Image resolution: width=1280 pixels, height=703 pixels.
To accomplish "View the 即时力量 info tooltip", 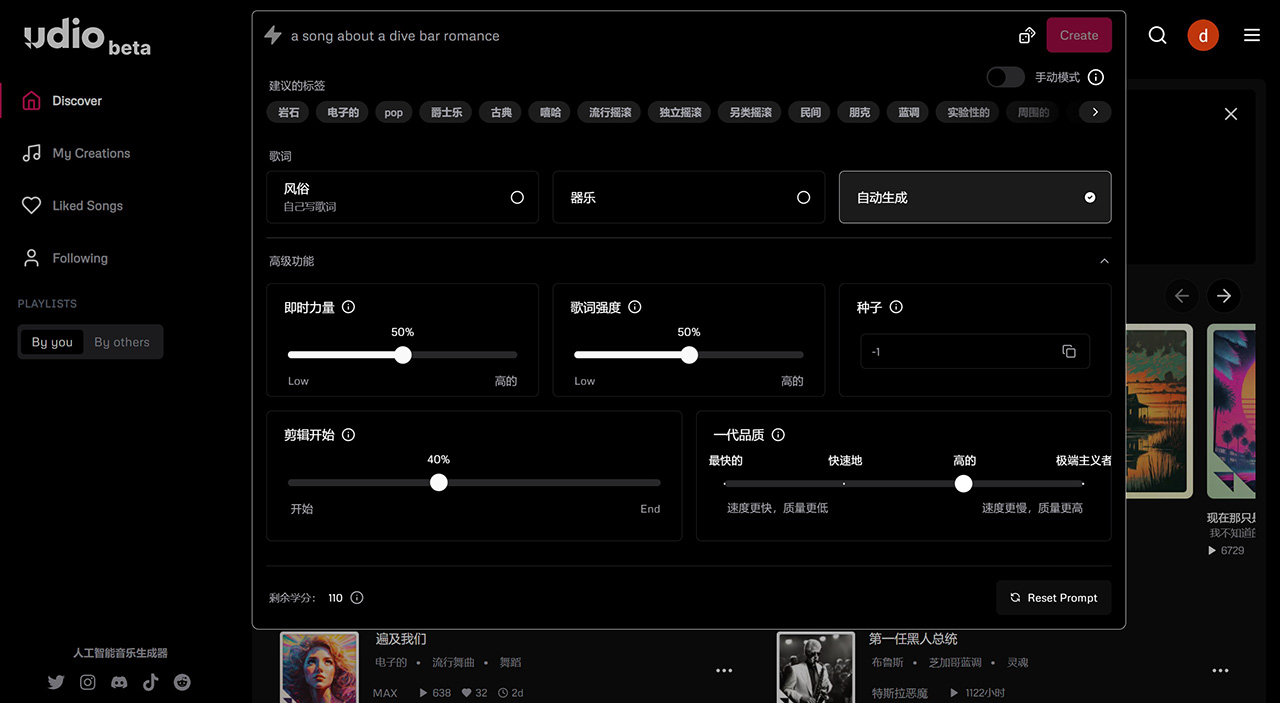I will (x=348, y=307).
